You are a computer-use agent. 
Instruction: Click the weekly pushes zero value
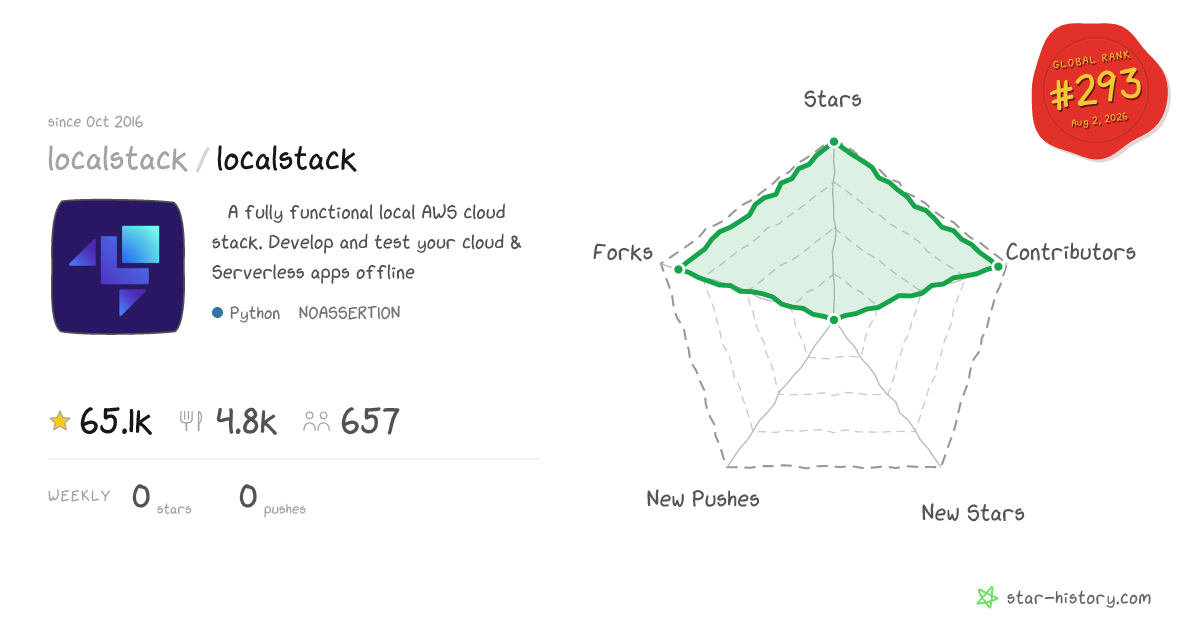point(248,496)
